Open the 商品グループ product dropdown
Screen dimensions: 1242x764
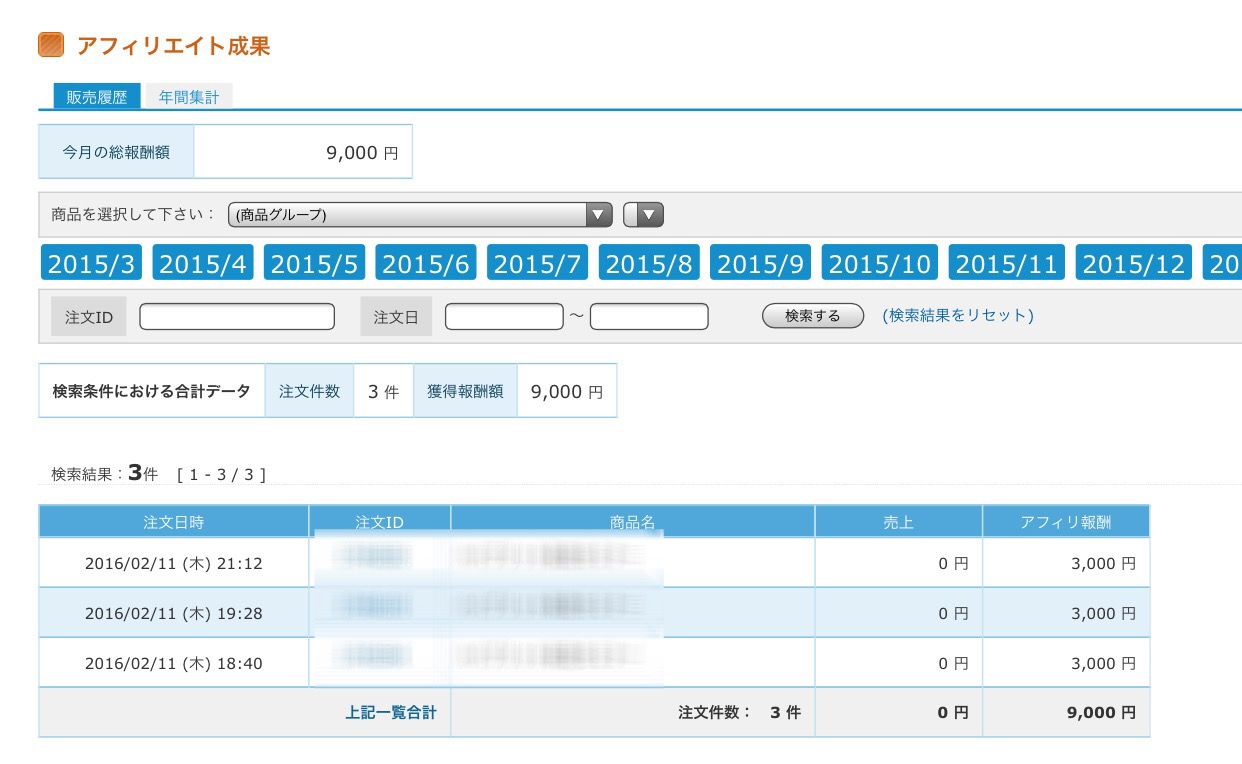[420, 215]
